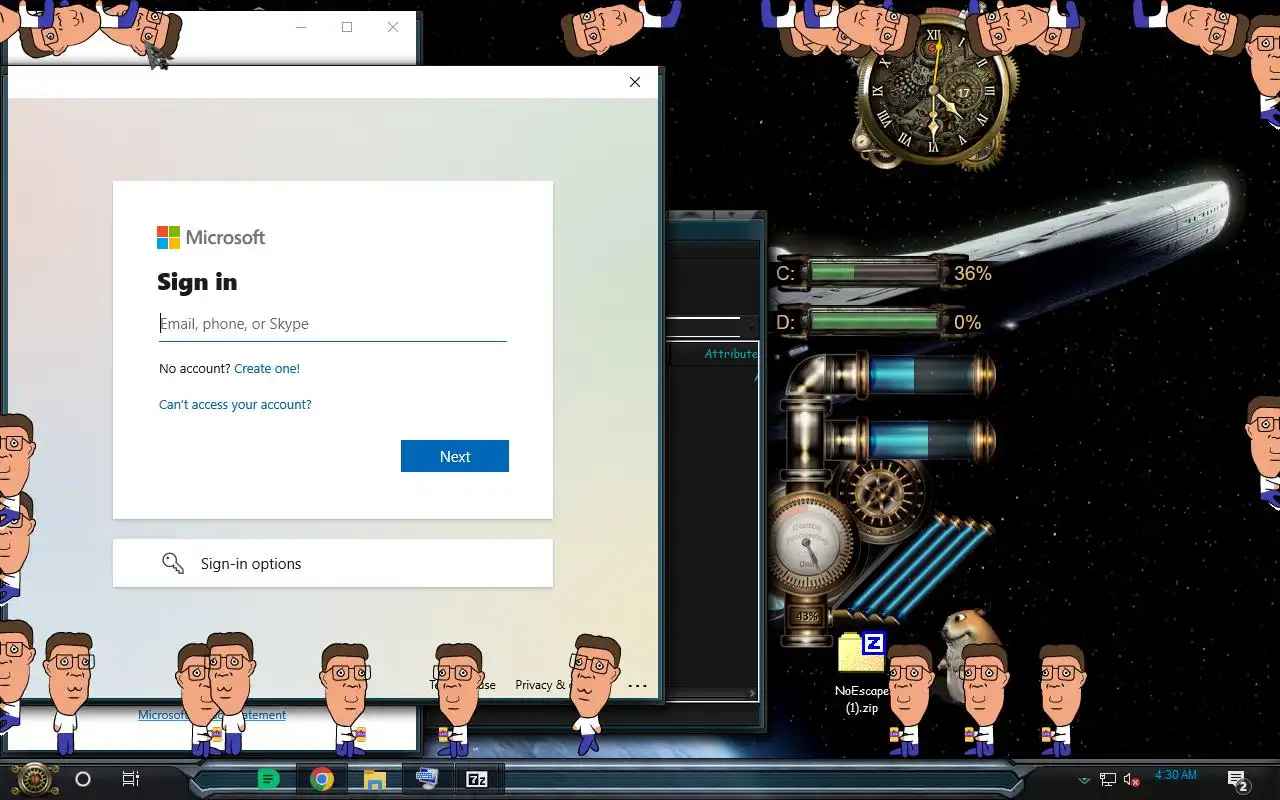1280x800 pixels.
Task: Click the Attribute column header in dark window
Action: pyautogui.click(x=730, y=354)
